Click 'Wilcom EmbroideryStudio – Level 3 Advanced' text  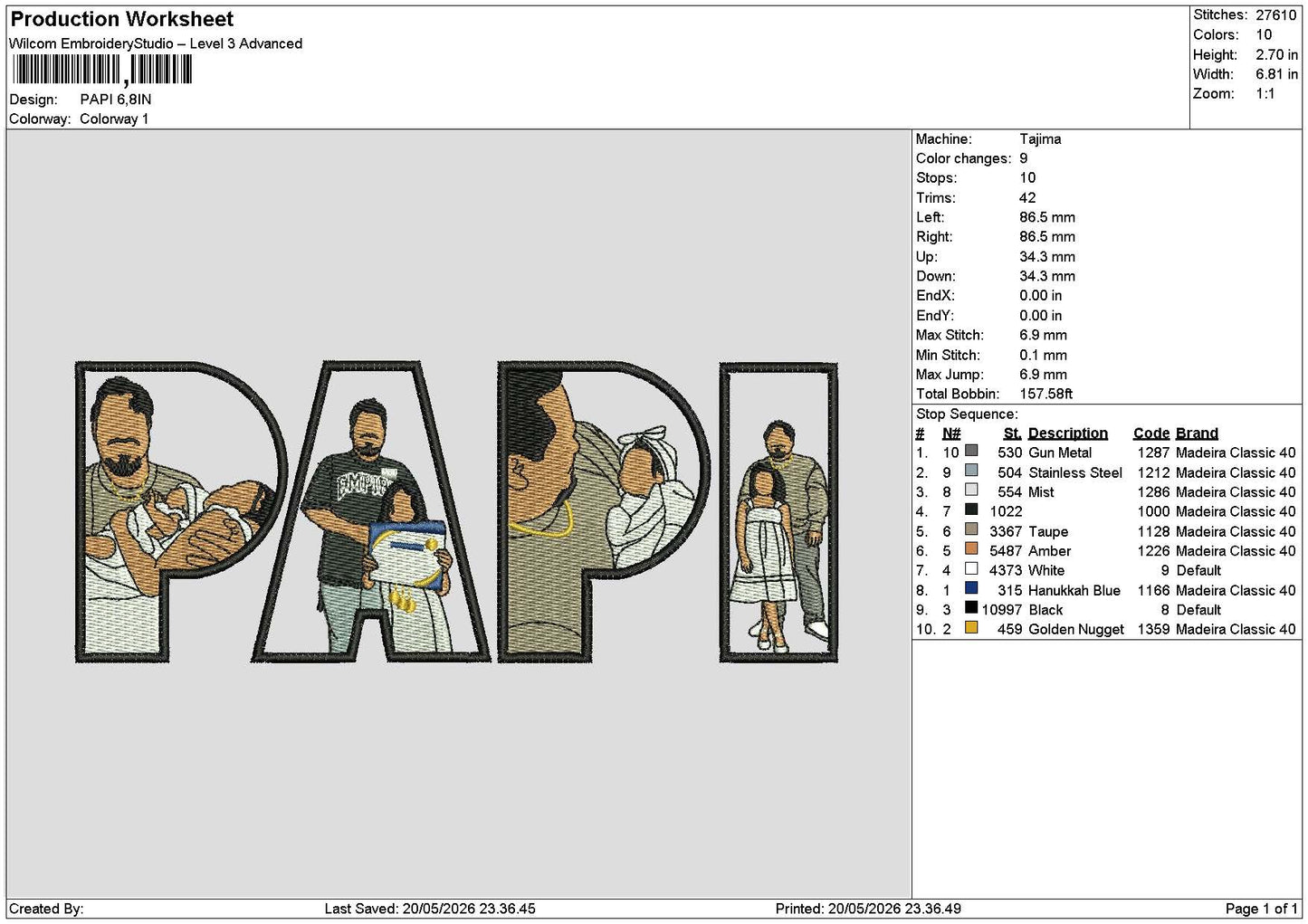(156, 43)
